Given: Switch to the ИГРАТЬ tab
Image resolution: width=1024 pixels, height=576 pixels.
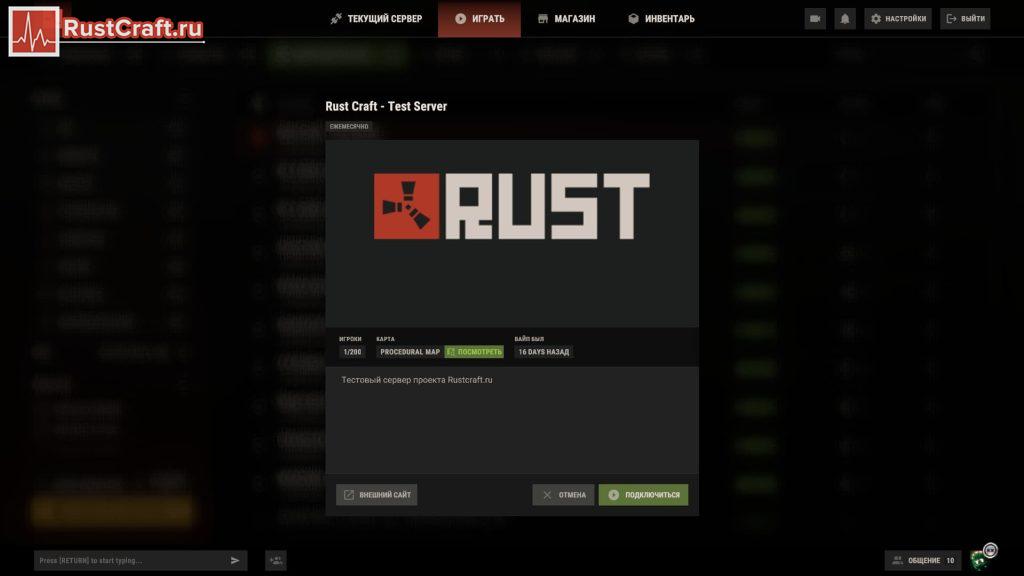Looking at the screenshot, I should point(479,19).
